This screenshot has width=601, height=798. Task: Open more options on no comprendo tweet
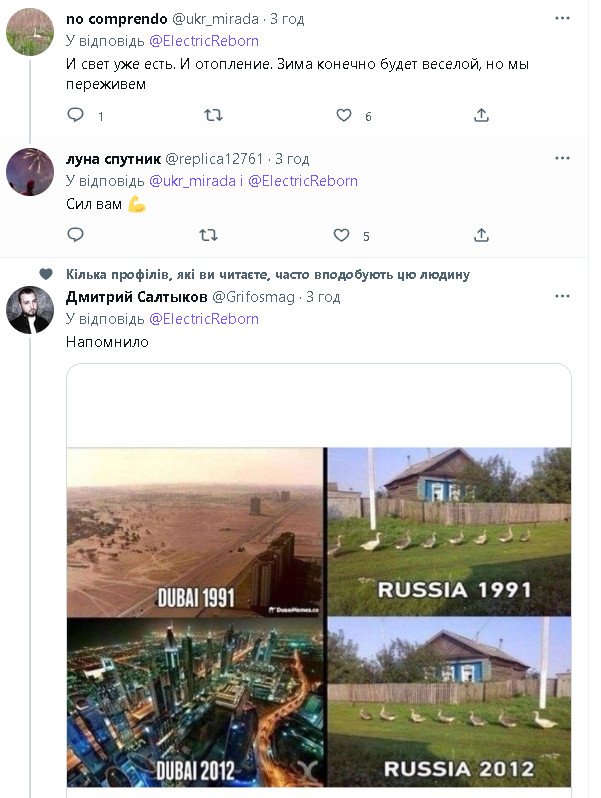pos(562,18)
